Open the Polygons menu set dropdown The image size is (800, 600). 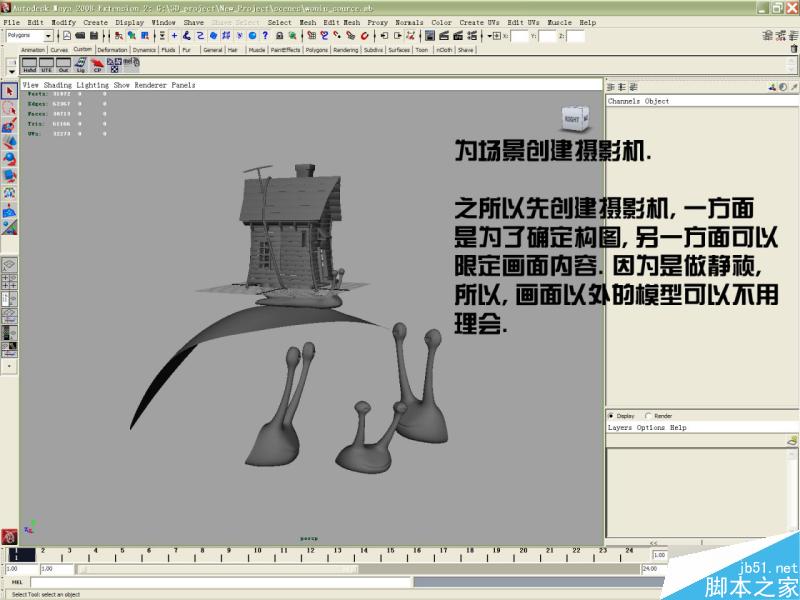(48, 36)
